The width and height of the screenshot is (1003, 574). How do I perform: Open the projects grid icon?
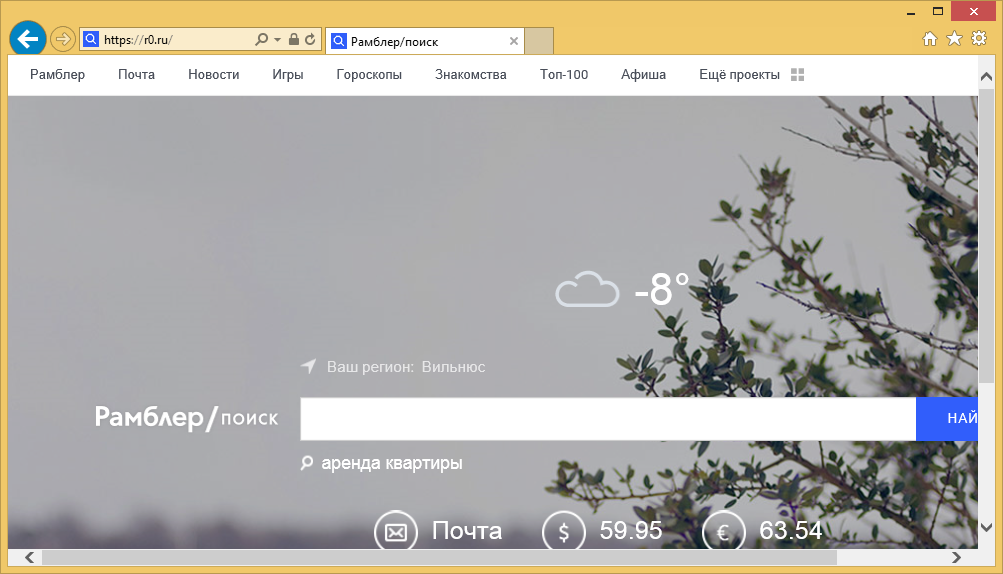coord(797,75)
